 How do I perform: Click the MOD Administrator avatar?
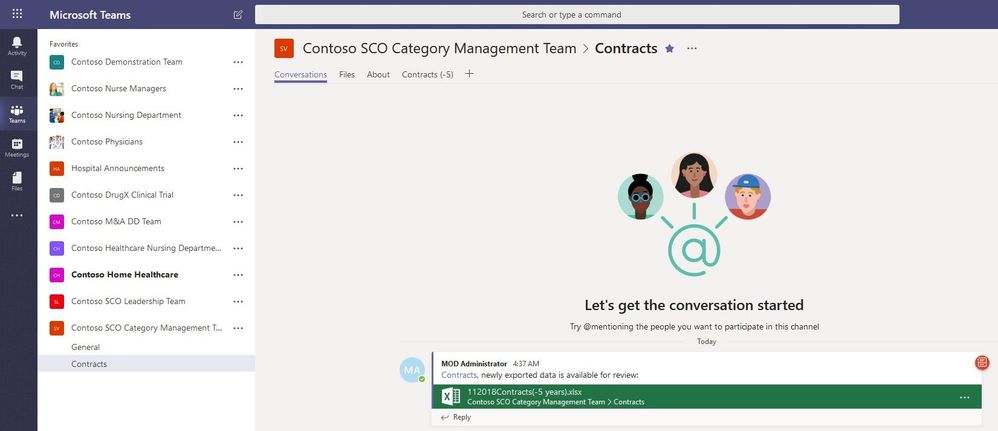pyautogui.click(x=412, y=370)
